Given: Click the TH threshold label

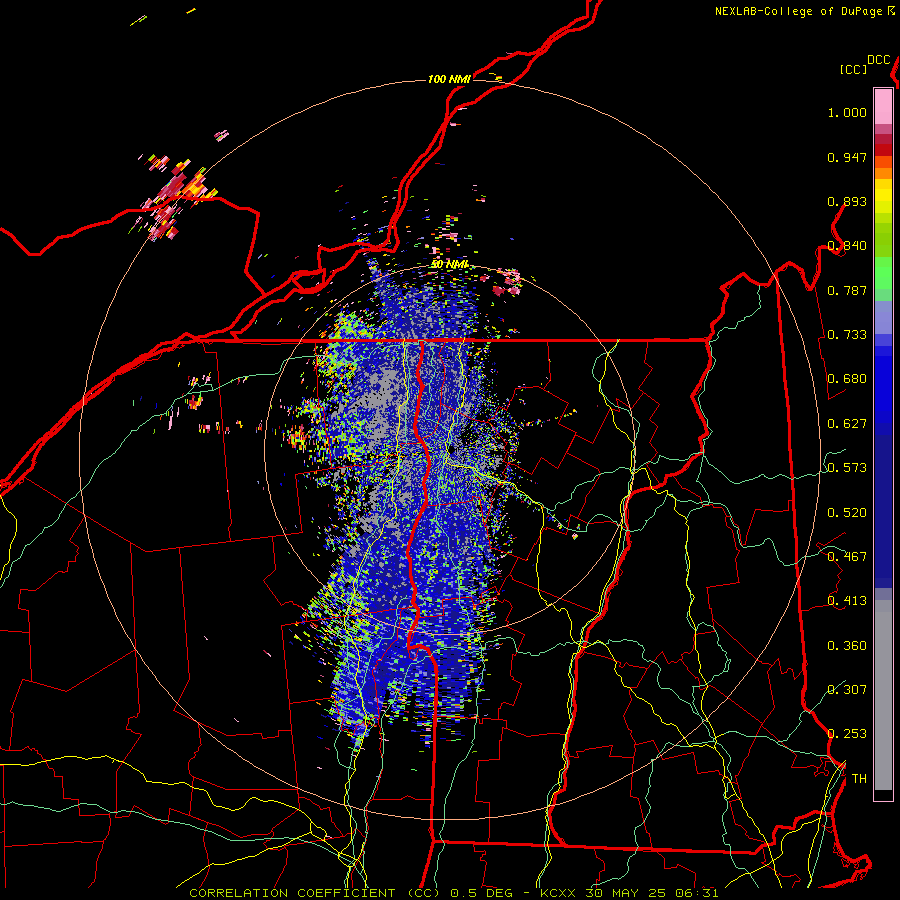Looking at the screenshot, I should 859,778.
